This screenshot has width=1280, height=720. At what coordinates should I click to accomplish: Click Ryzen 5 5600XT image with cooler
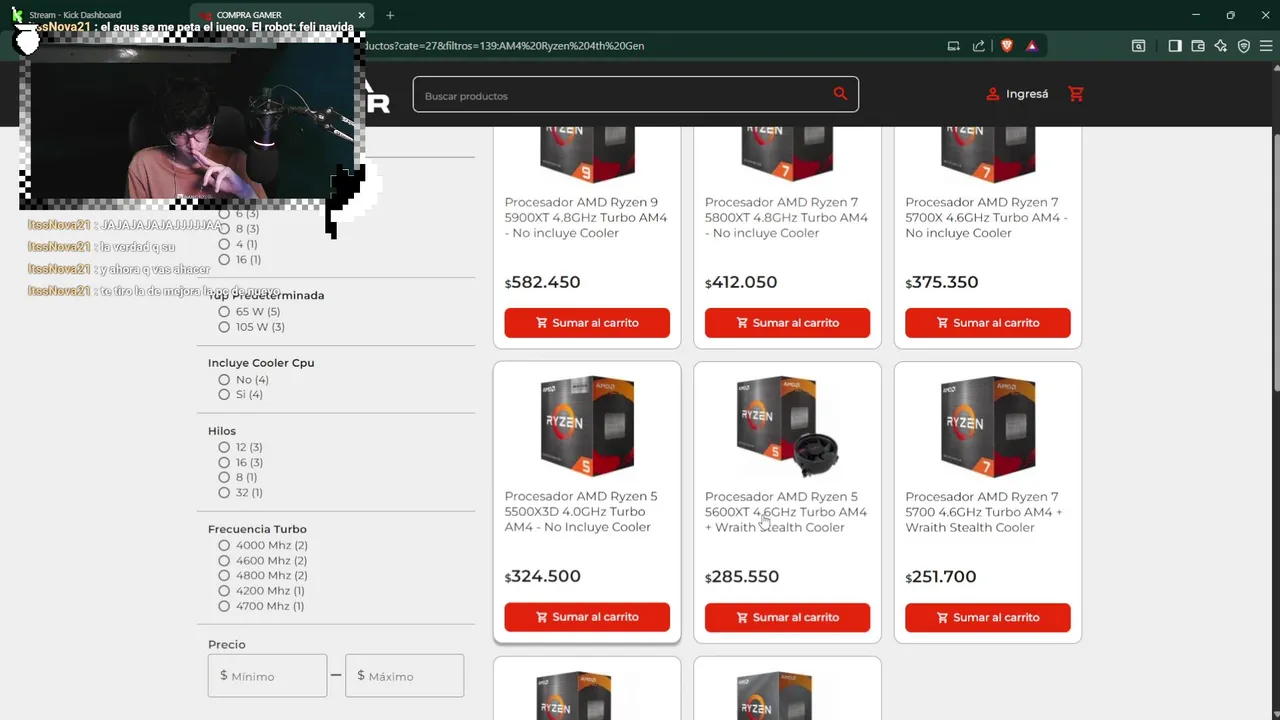click(787, 425)
